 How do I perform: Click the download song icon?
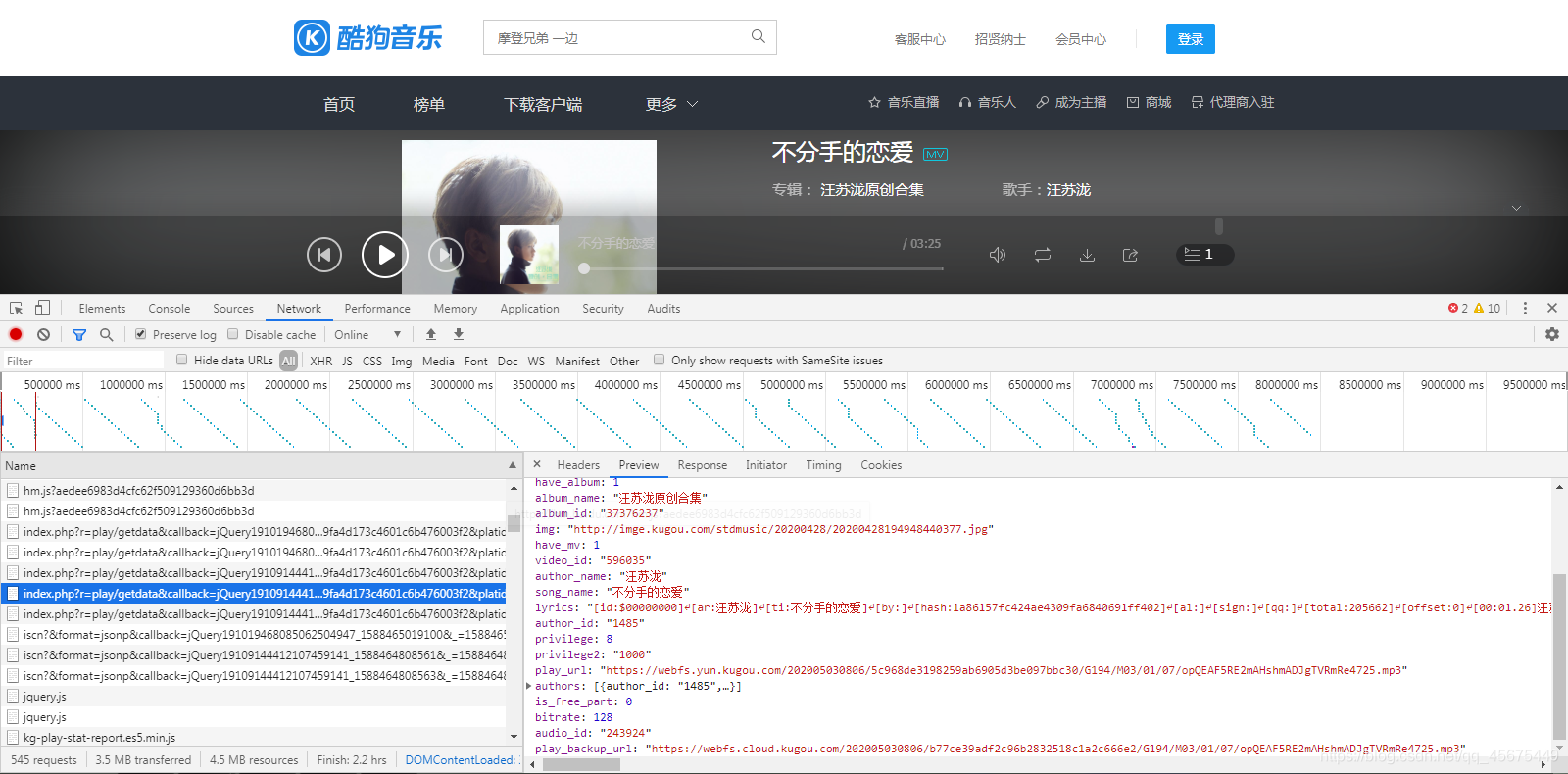(1087, 255)
